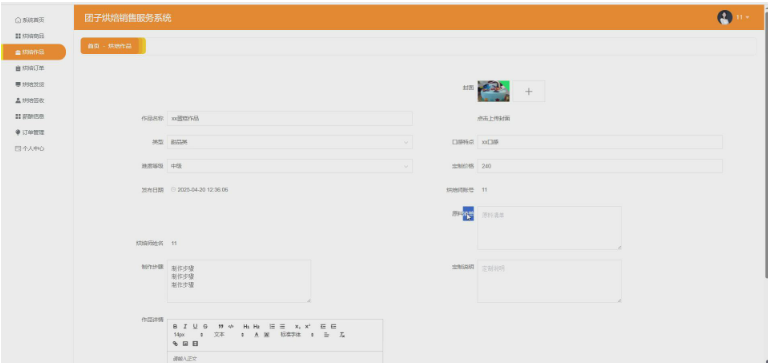The width and height of the screenshot is (768, 363).
Task: Insert a video in editor
Action: click(195, 344)
